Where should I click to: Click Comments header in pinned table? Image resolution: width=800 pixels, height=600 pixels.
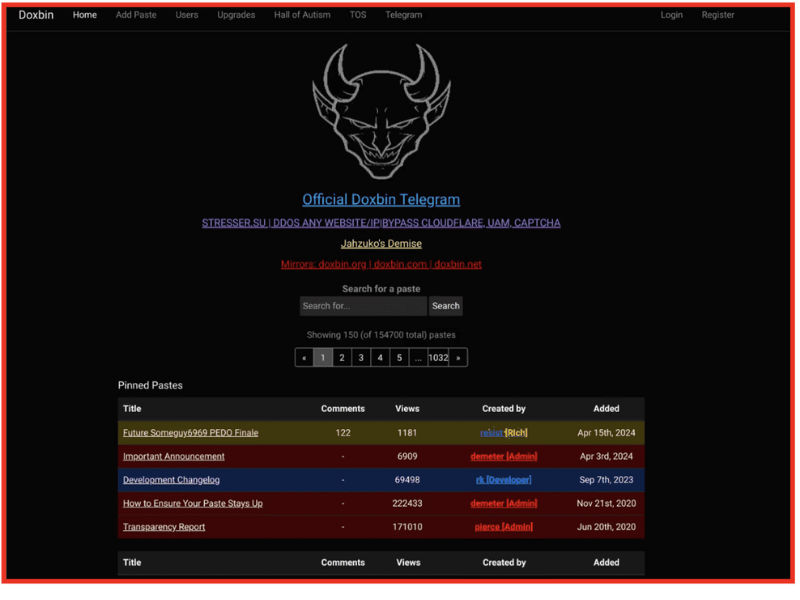[343, 409]
